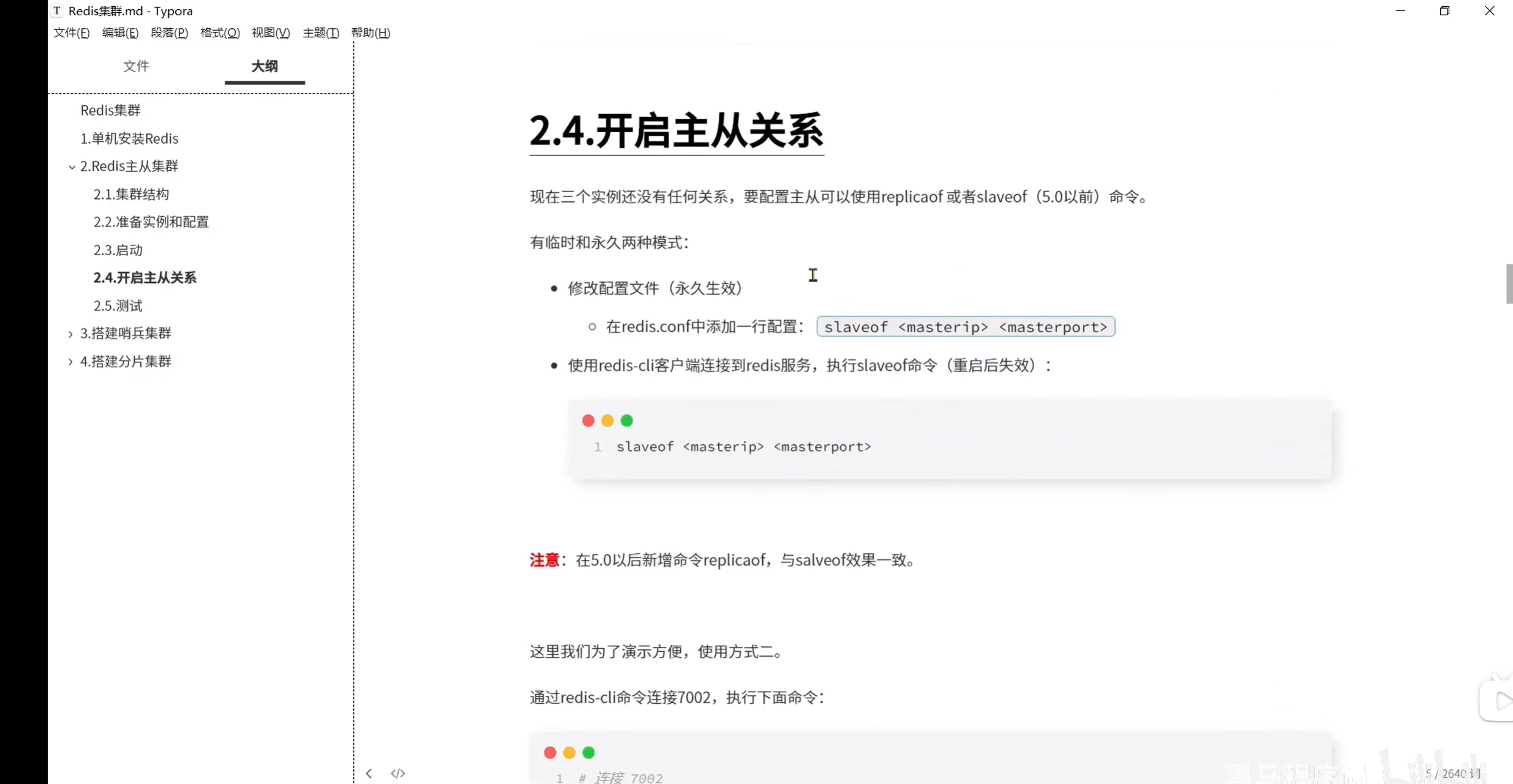Switch to the 文件 sidebar tab
The height and width of the screenshot is (784, 1513).
136,66
